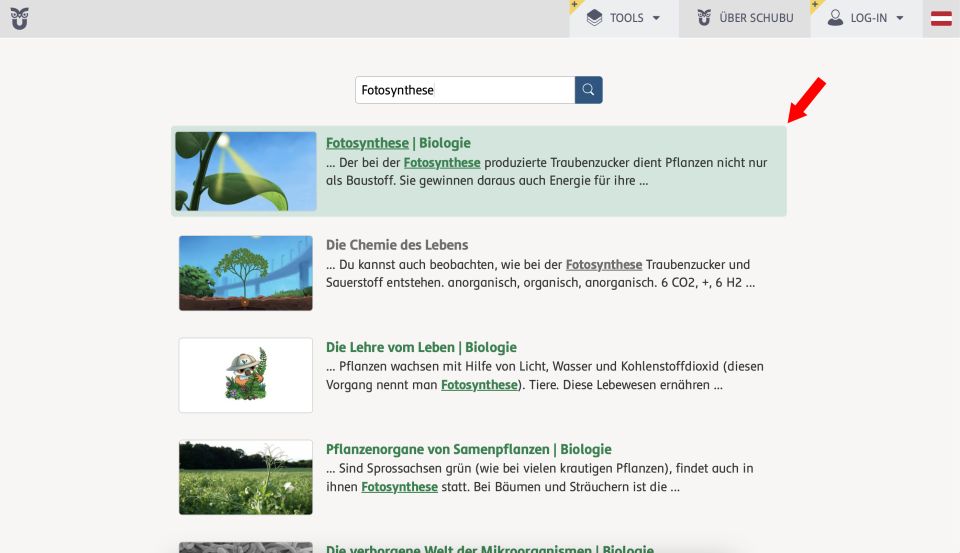This screenshot has width=960, height=553.
Task: Select the Austrian flag language icon
Action: coord(941,18)
